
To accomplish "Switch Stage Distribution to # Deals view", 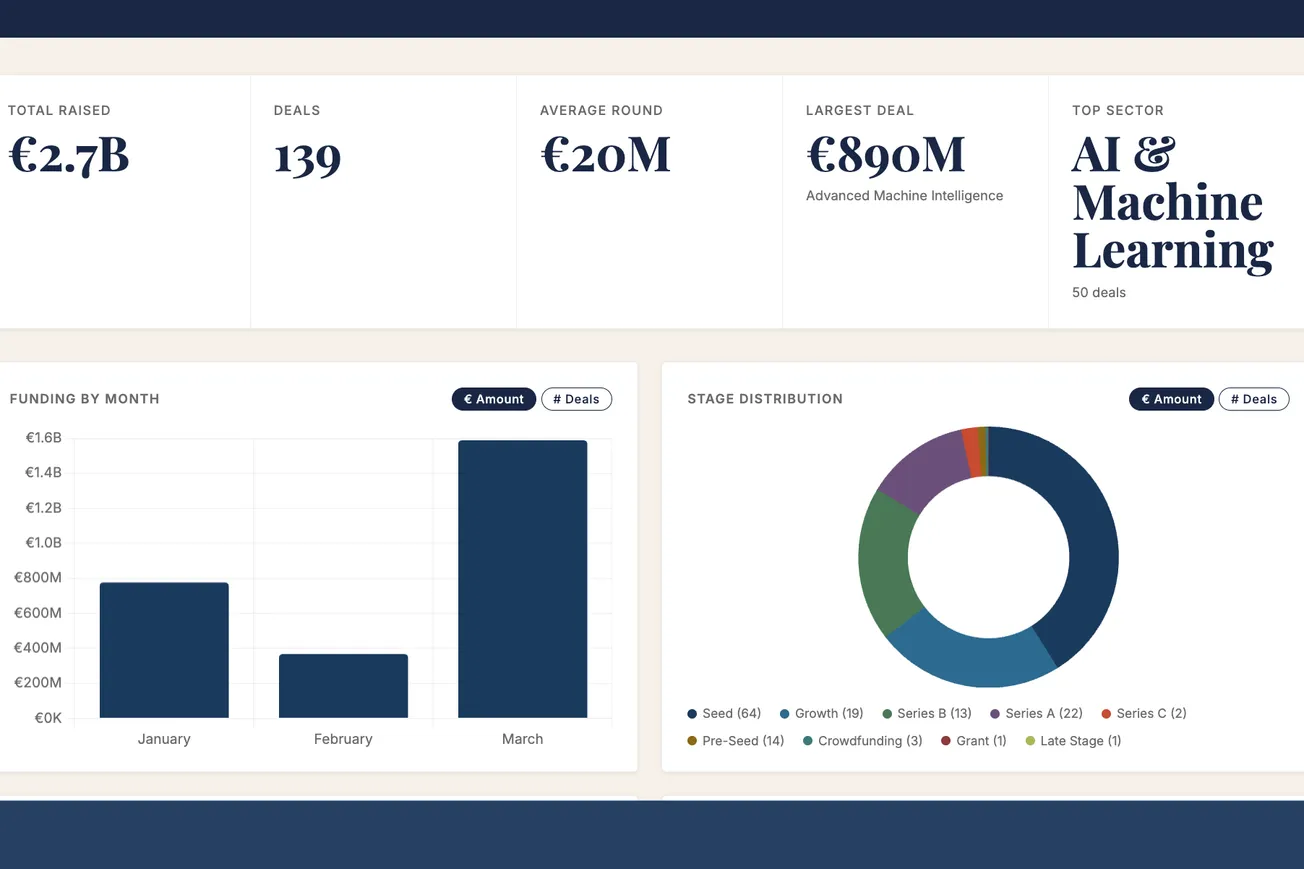I will pos(1254,399).
